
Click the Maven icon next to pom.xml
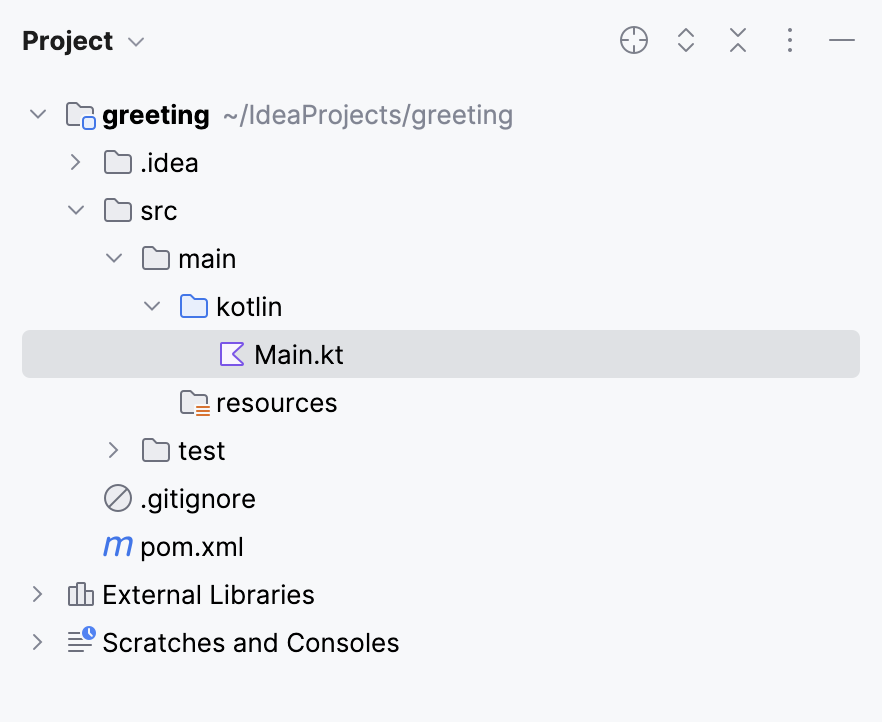click(117, 546)
